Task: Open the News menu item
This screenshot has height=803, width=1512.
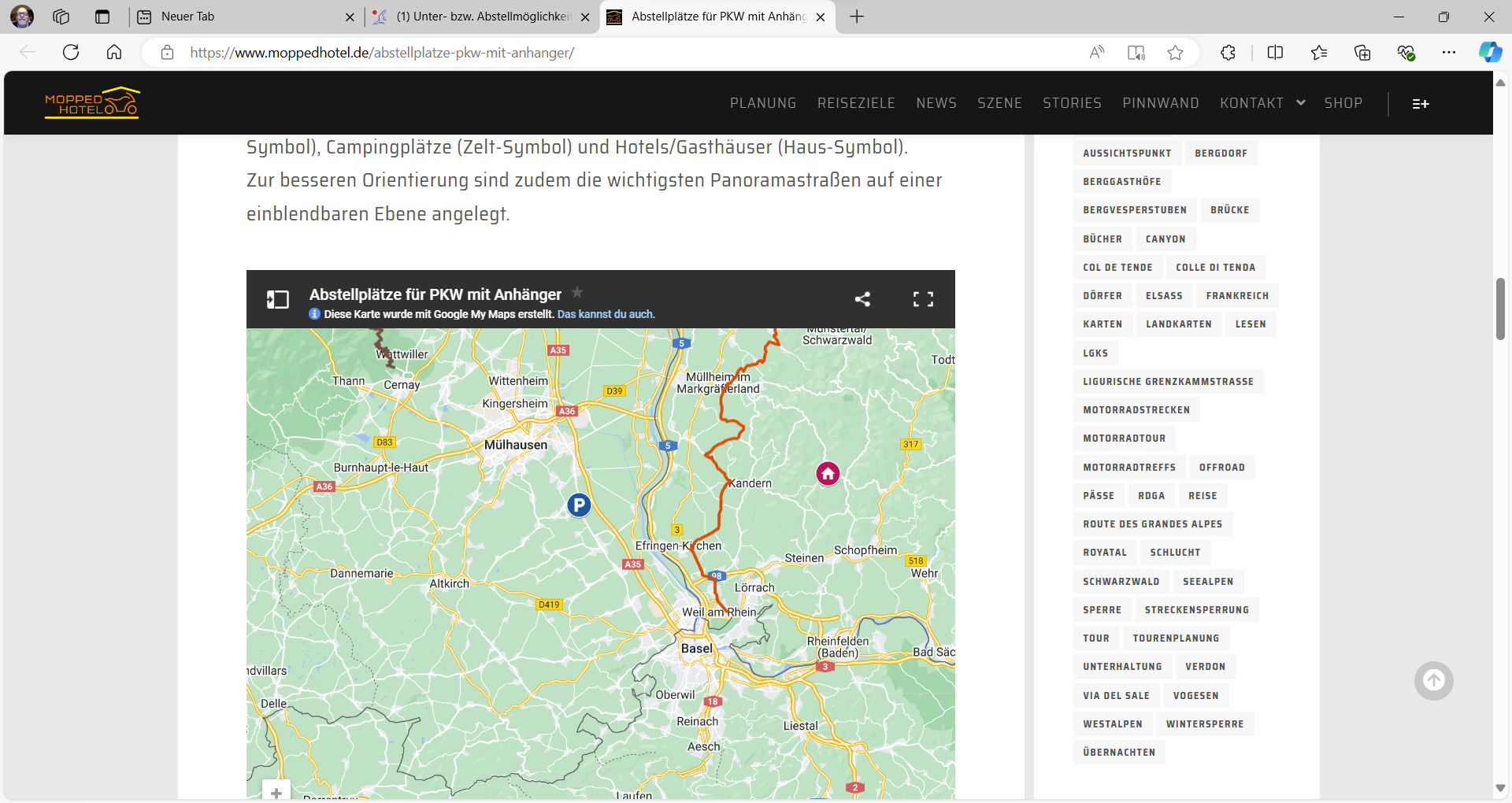Action: point(936,103)
